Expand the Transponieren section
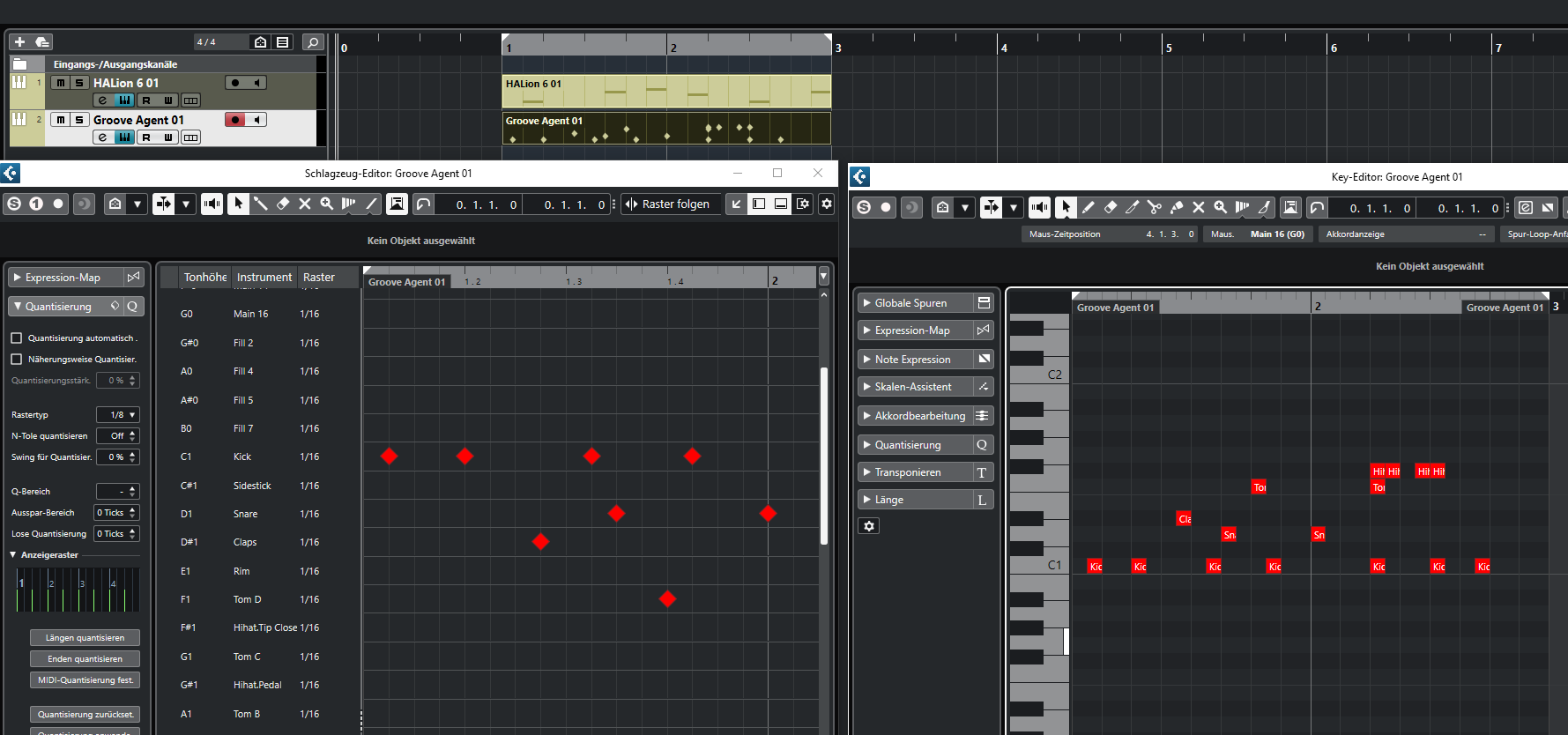1568x735 pixels. pos(867,472)
